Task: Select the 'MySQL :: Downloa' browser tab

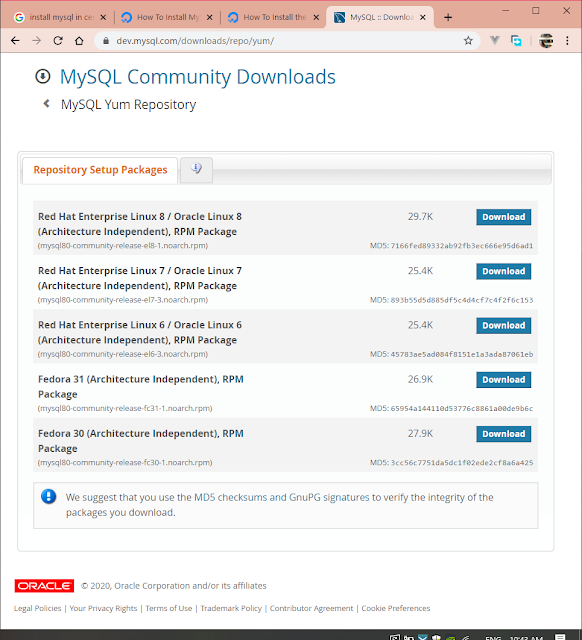Action: coord(380,17)
